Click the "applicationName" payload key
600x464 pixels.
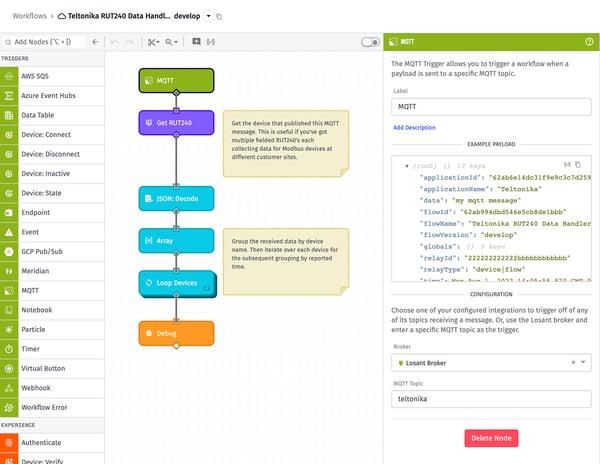pyautogui.click(x=455, y=189)
